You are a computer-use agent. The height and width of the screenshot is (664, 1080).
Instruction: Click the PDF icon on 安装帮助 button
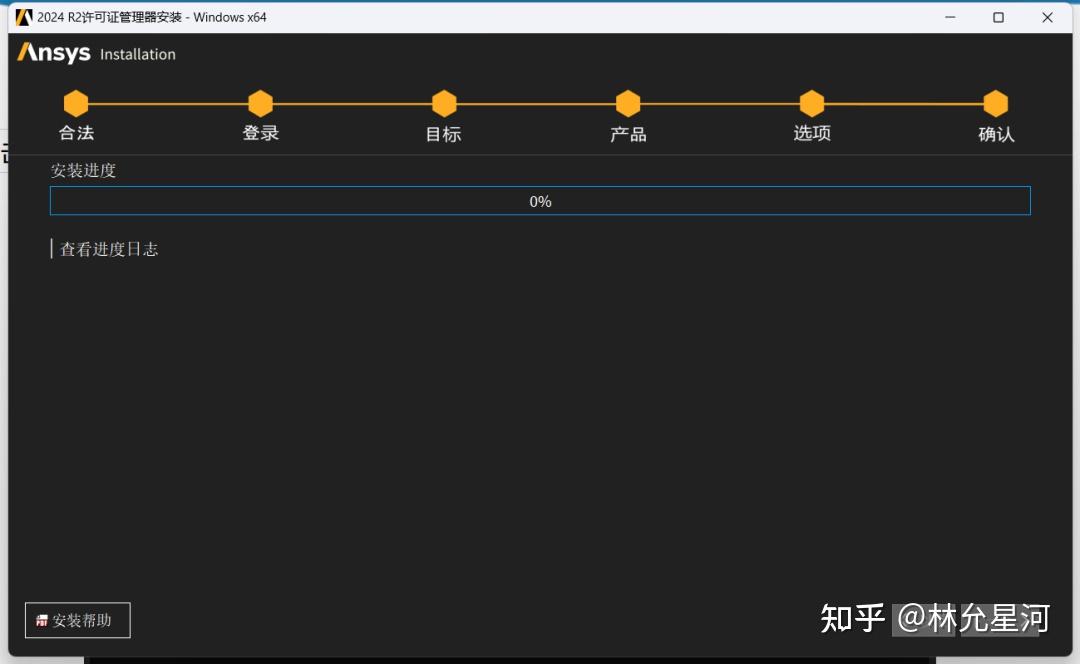pos(41,620)
